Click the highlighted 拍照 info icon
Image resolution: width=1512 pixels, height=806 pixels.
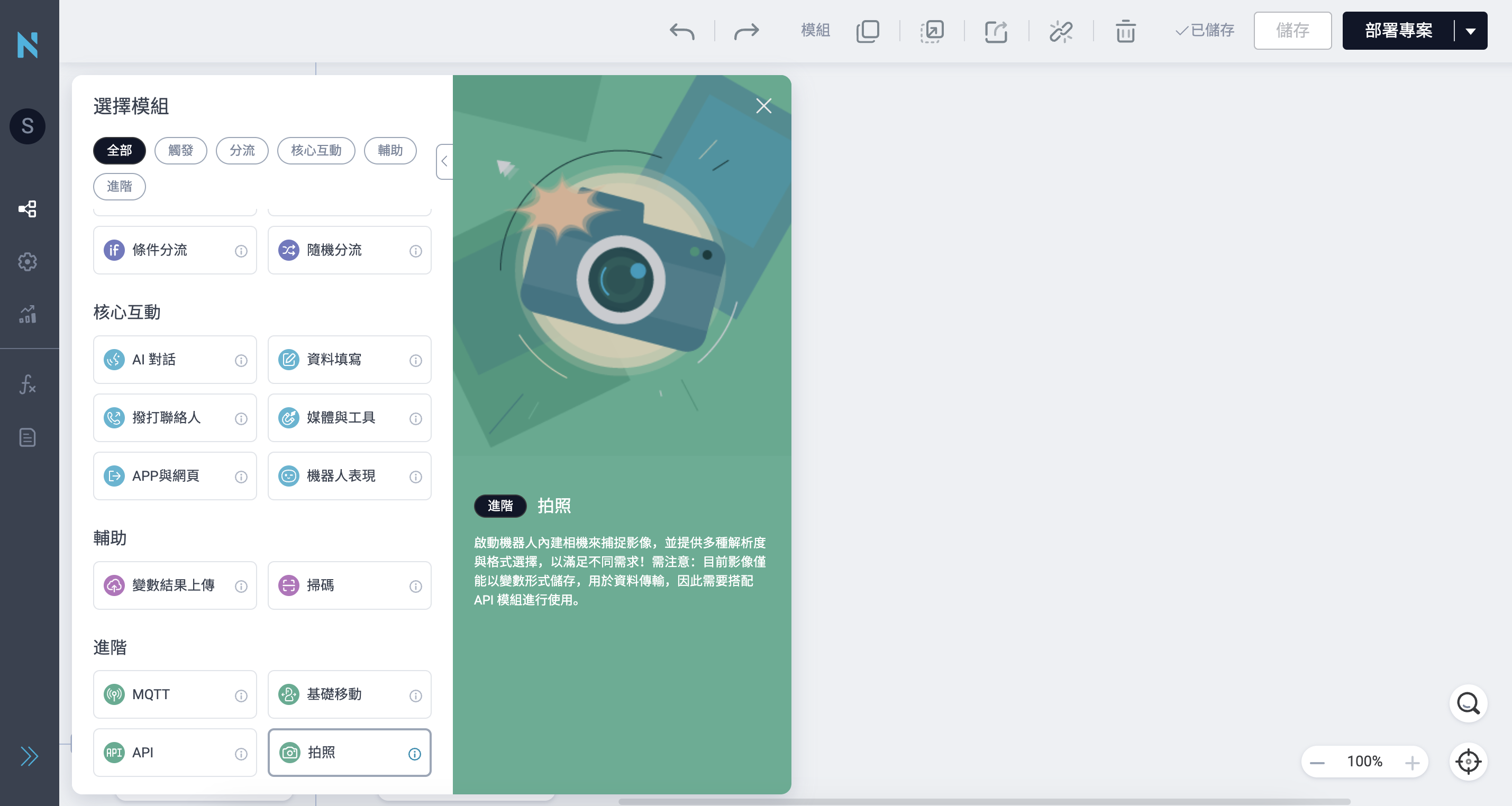click(x=414, y=754)
